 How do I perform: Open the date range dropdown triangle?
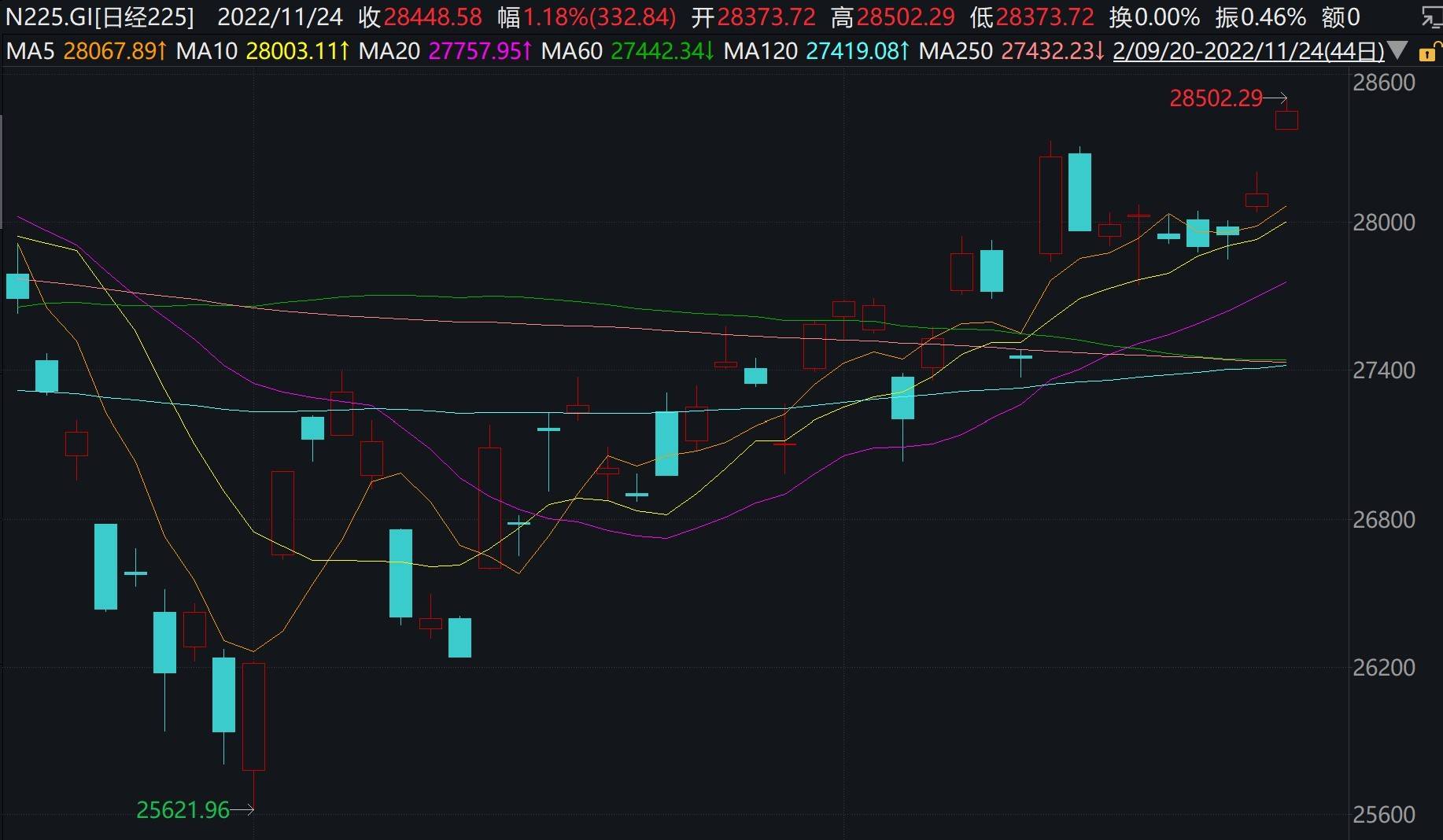pyautogui.click(x=1399, y=50)
